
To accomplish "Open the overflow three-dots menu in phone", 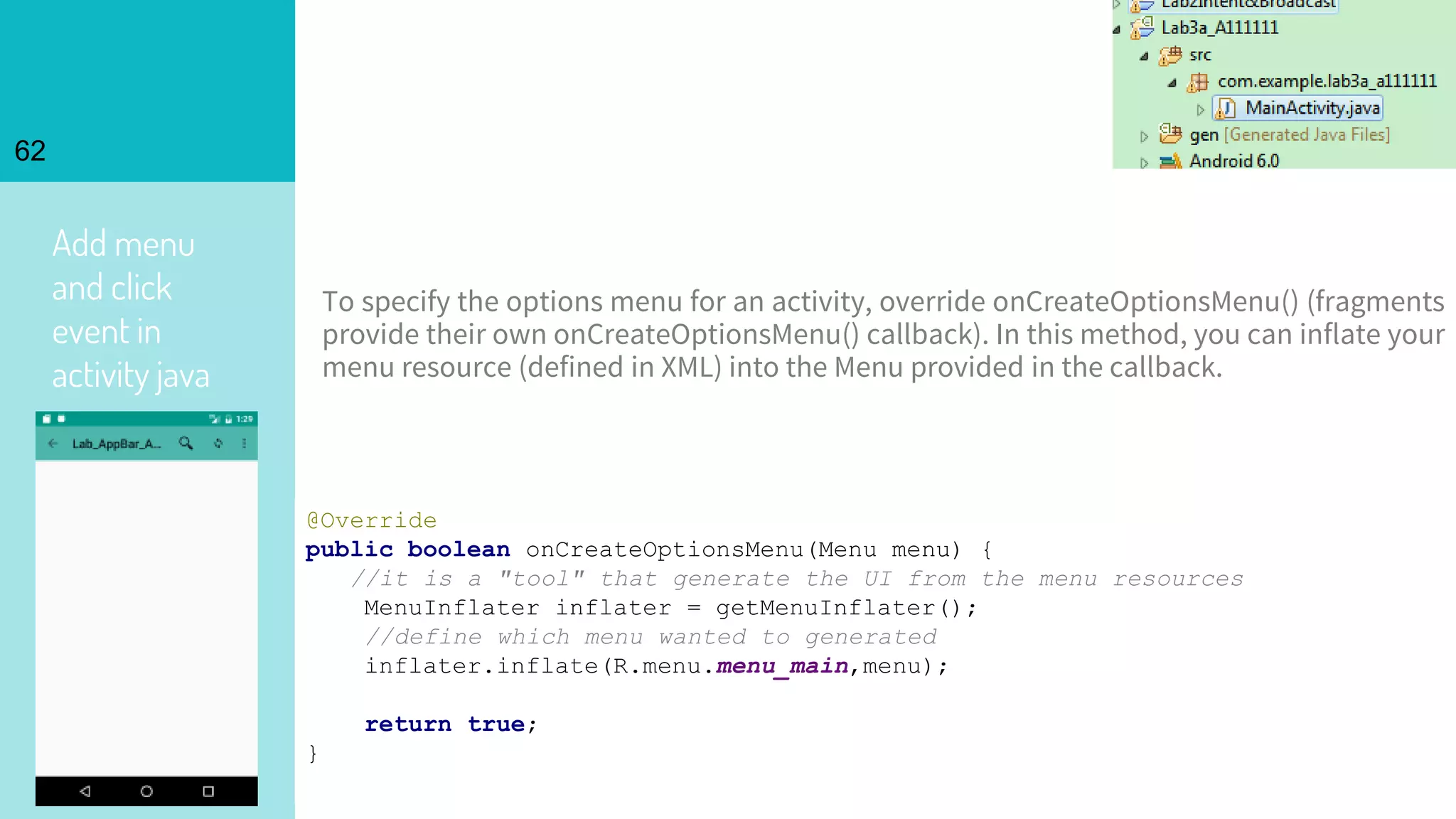I will click(244, 444).
